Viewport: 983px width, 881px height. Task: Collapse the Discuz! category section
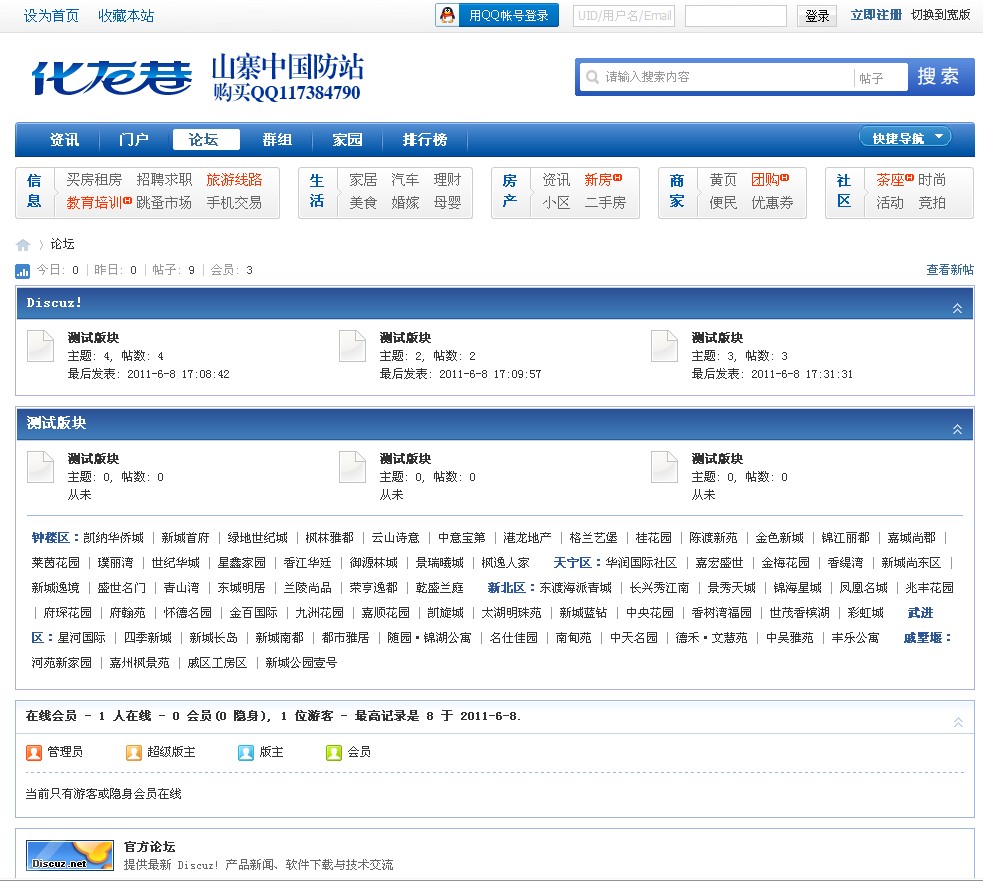coord(957,308)
